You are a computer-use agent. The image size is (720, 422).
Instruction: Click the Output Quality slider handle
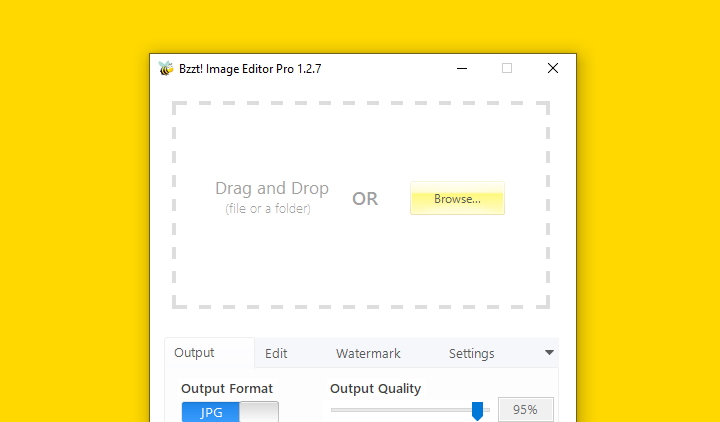tap(478, 411)
